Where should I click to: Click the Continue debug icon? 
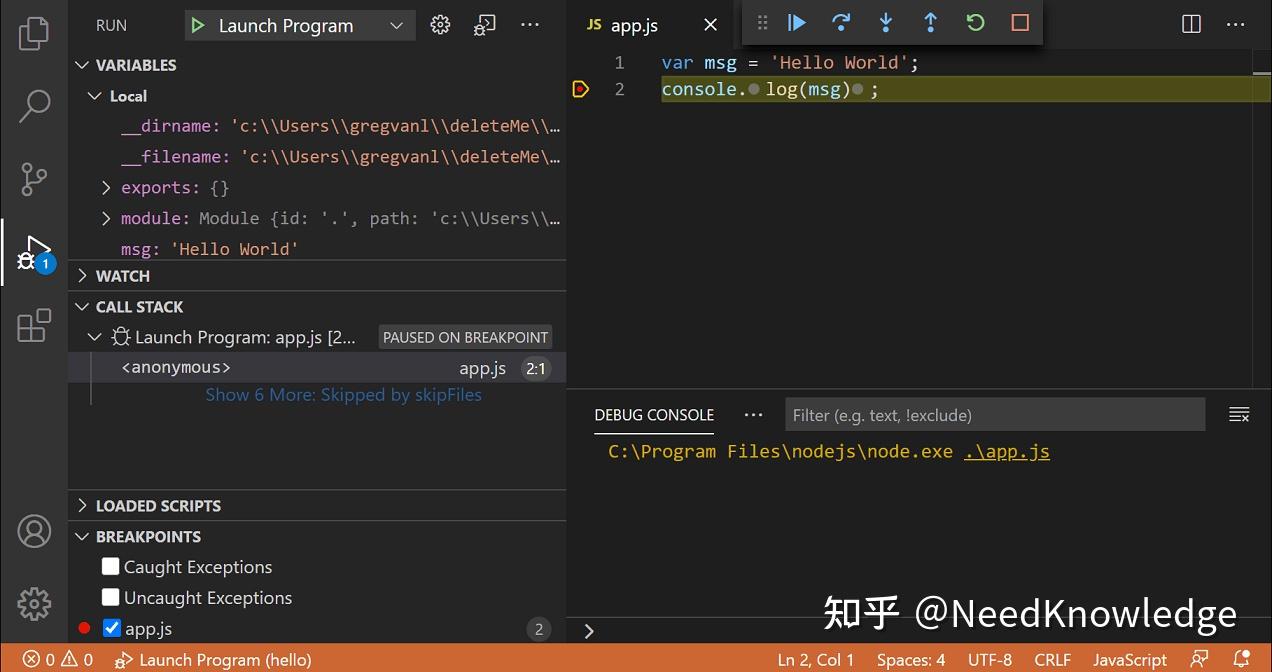point(796,21)
